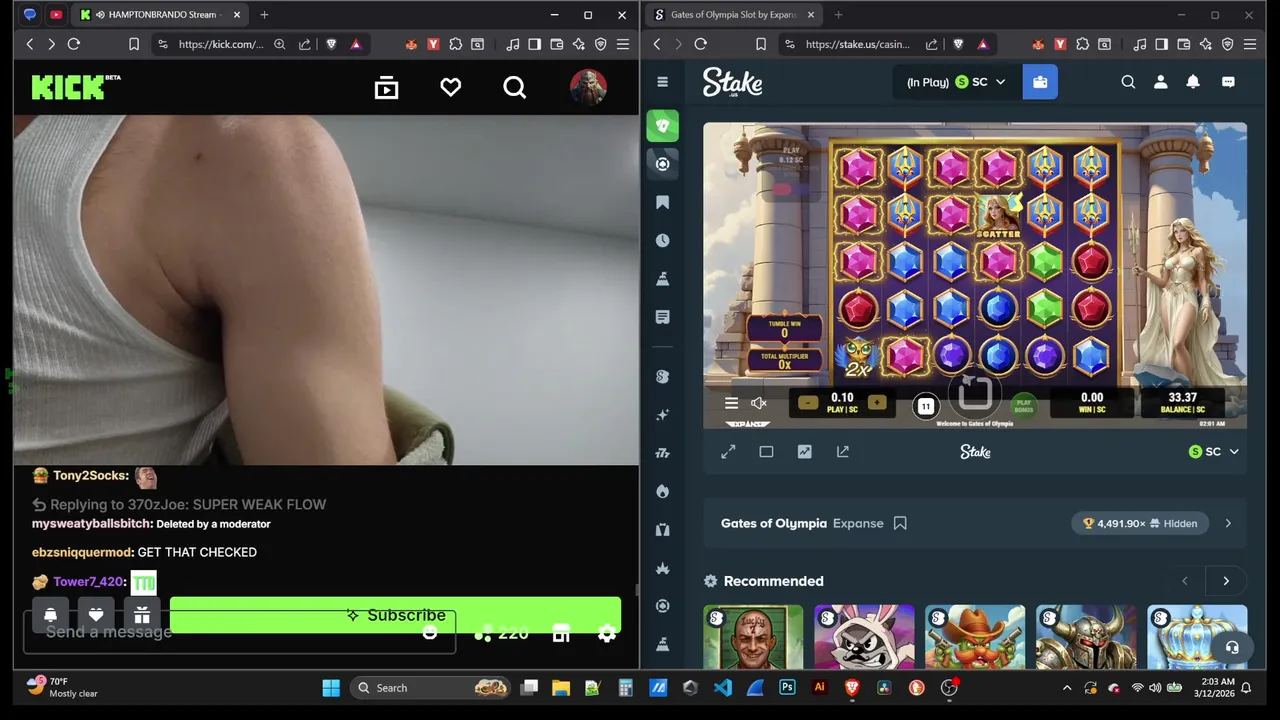Open Photoshop from taskbar
This screenshot has height=720, width=1280.
pos(787,687)
